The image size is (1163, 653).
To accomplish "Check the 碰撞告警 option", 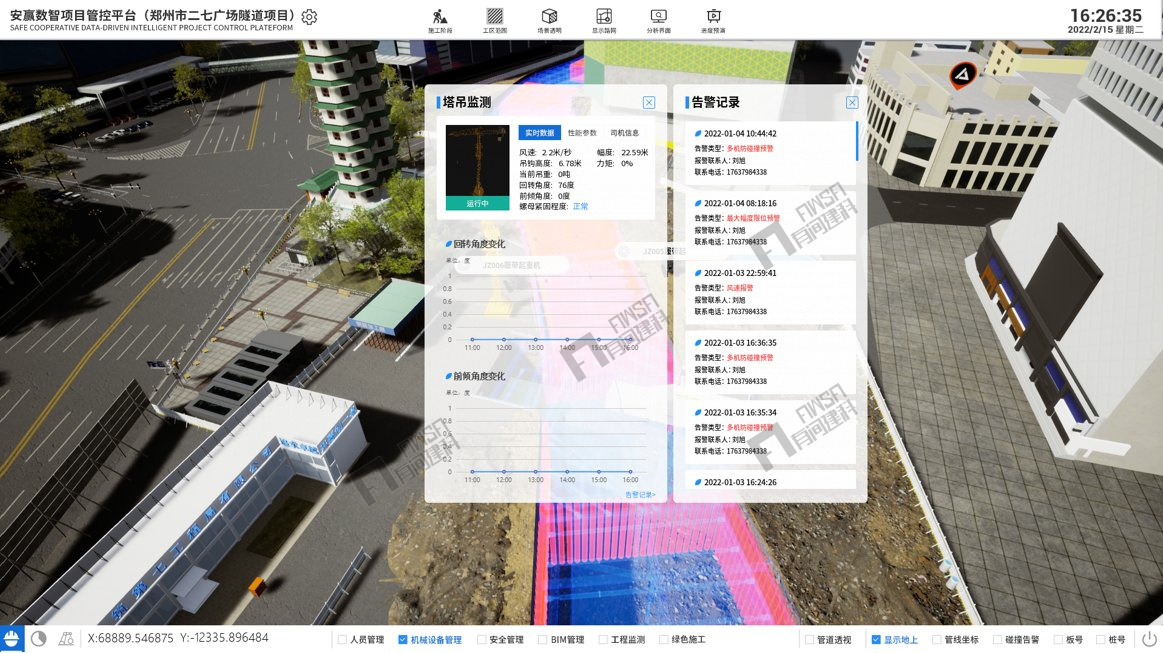I will (998, 640).
